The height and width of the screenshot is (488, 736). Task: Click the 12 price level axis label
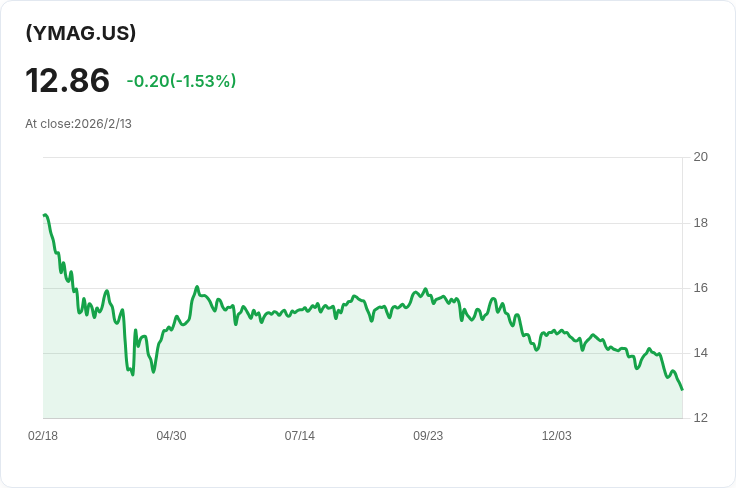(x=700, y=418)
